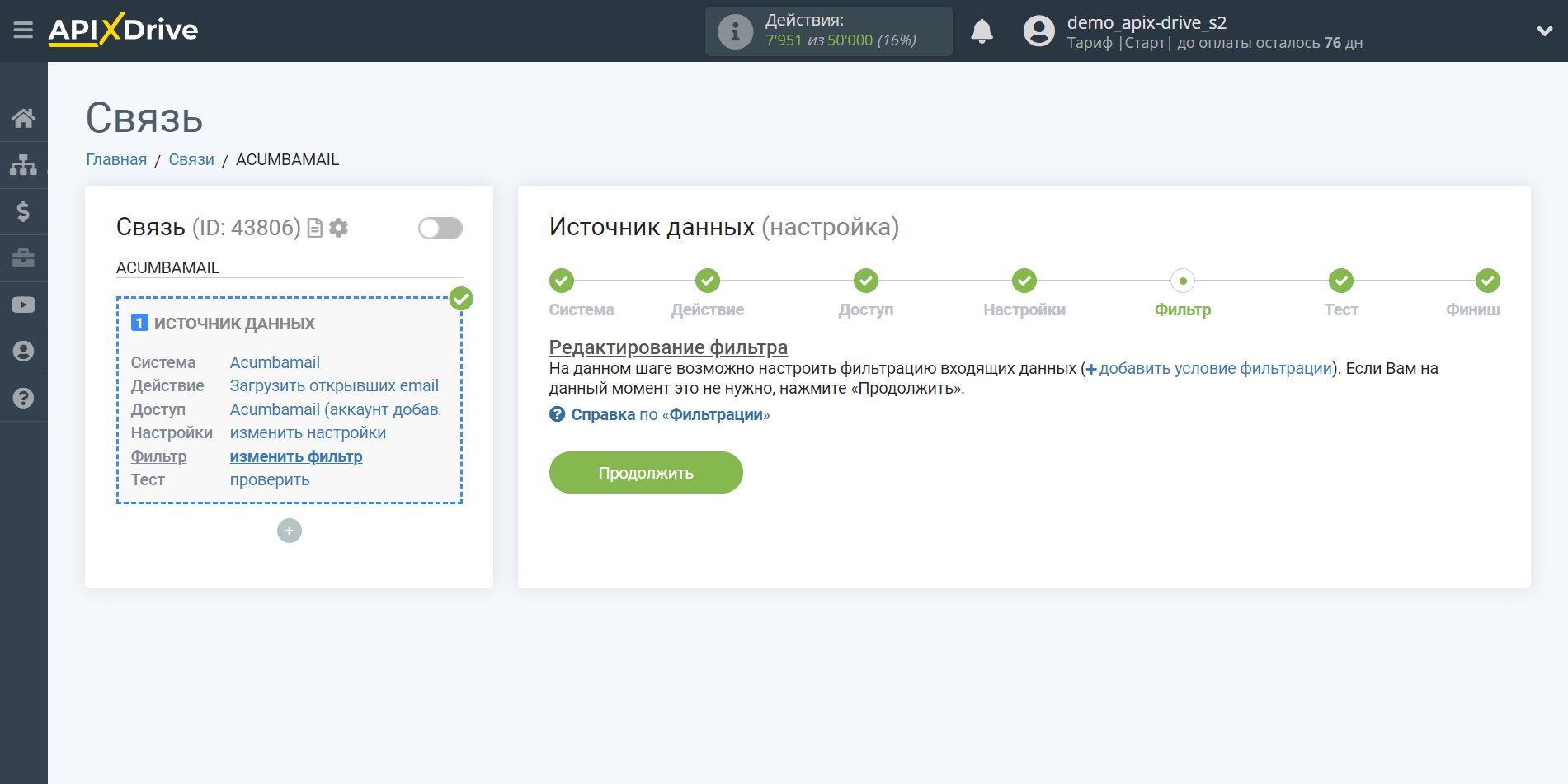Click breadcrumb Главная
Screen dimensions: 1568x784
tap(116, 159)
